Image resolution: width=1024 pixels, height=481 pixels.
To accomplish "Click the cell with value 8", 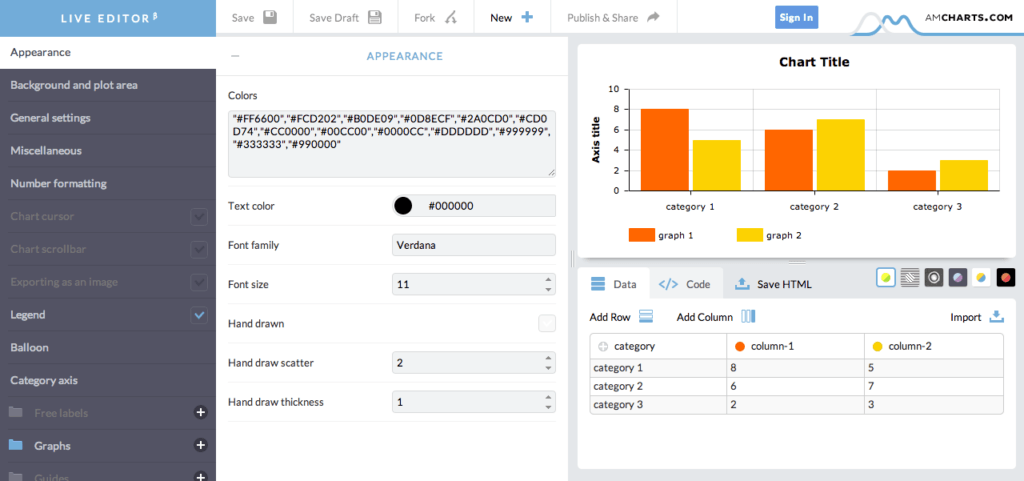I will point(795,367).
